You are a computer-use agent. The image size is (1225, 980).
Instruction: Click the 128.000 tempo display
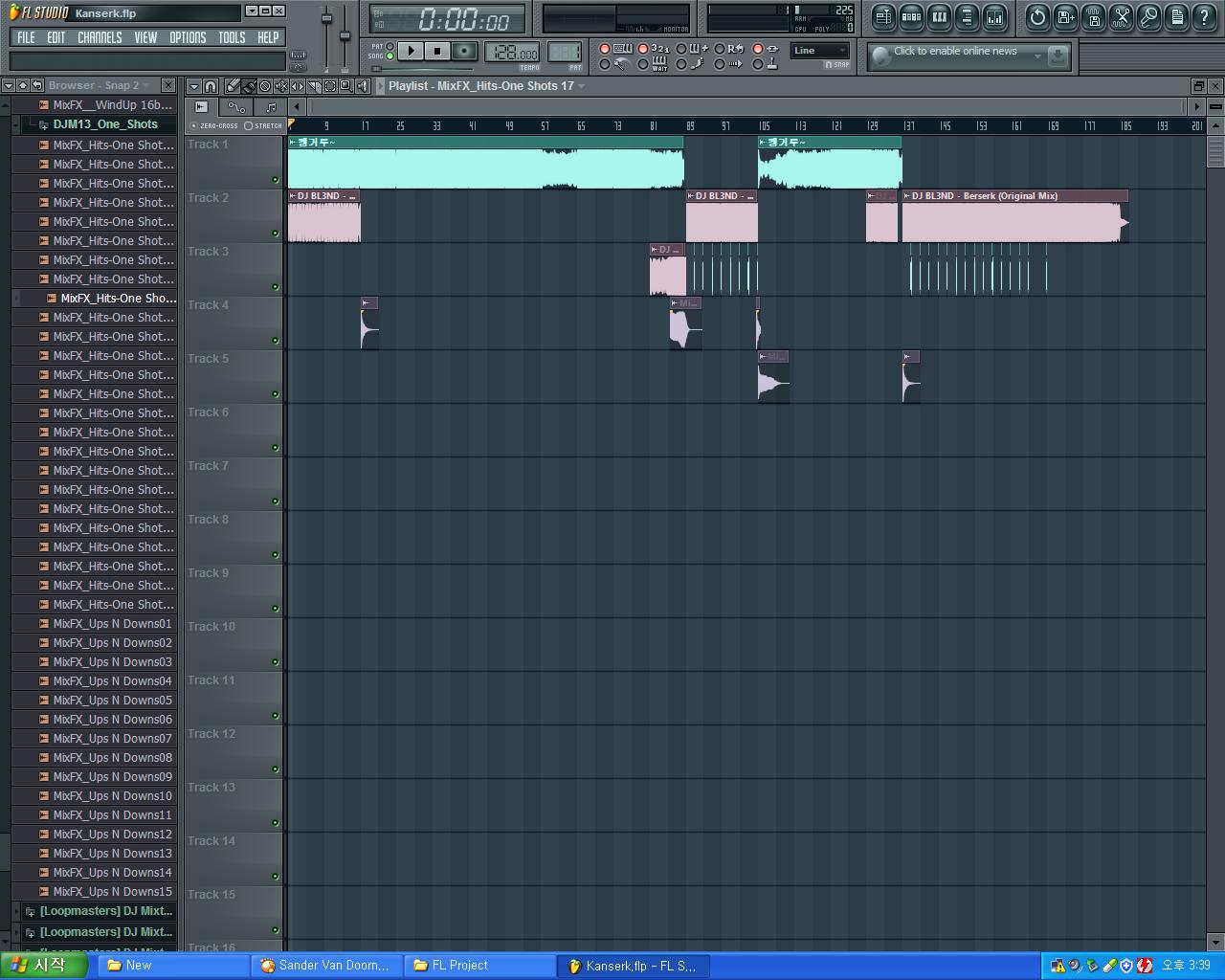point(512,53)
